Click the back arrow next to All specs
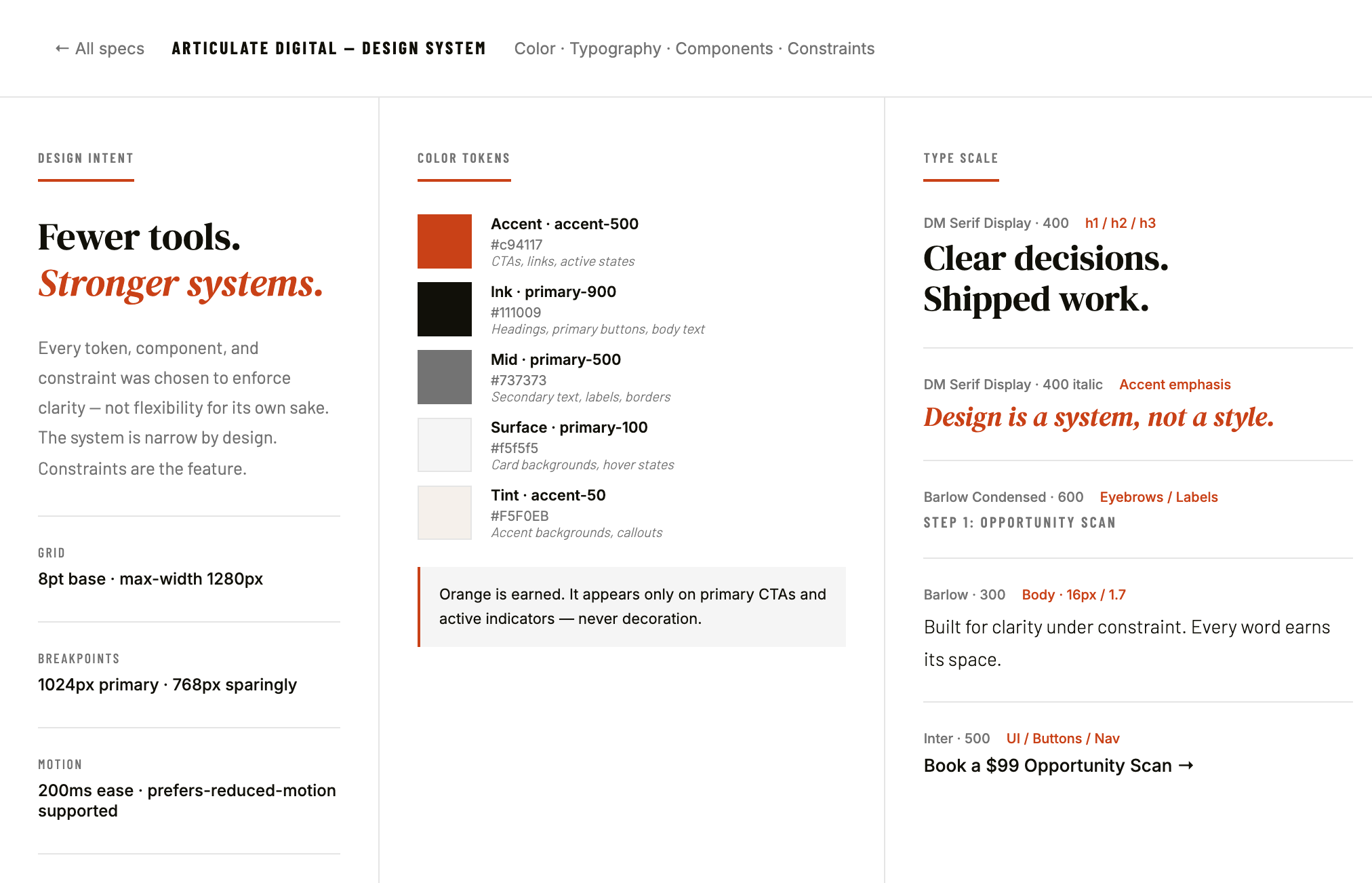1372x883 pixels. pos(62,49)
